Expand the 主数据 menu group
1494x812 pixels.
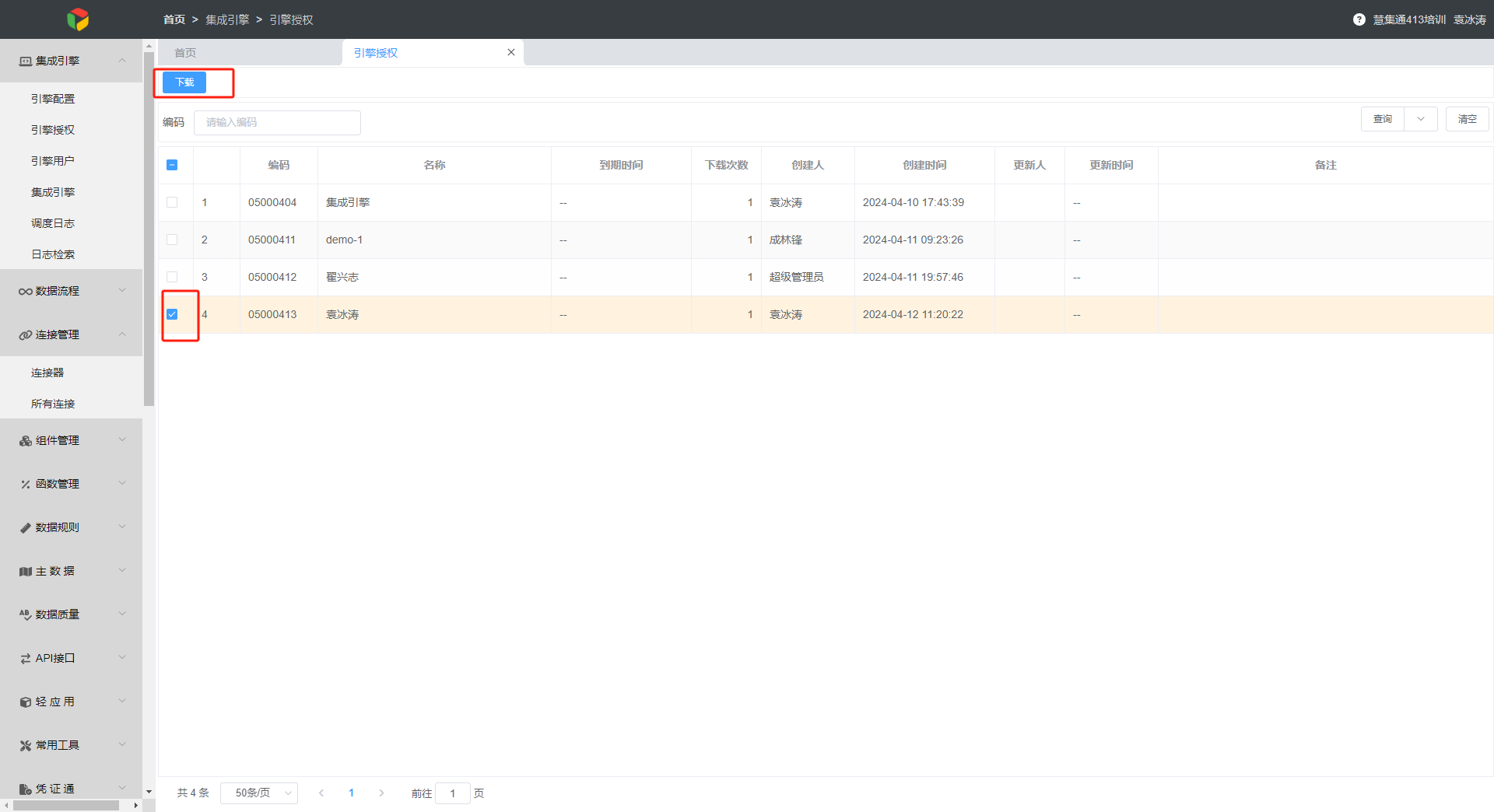pos(122,570)
